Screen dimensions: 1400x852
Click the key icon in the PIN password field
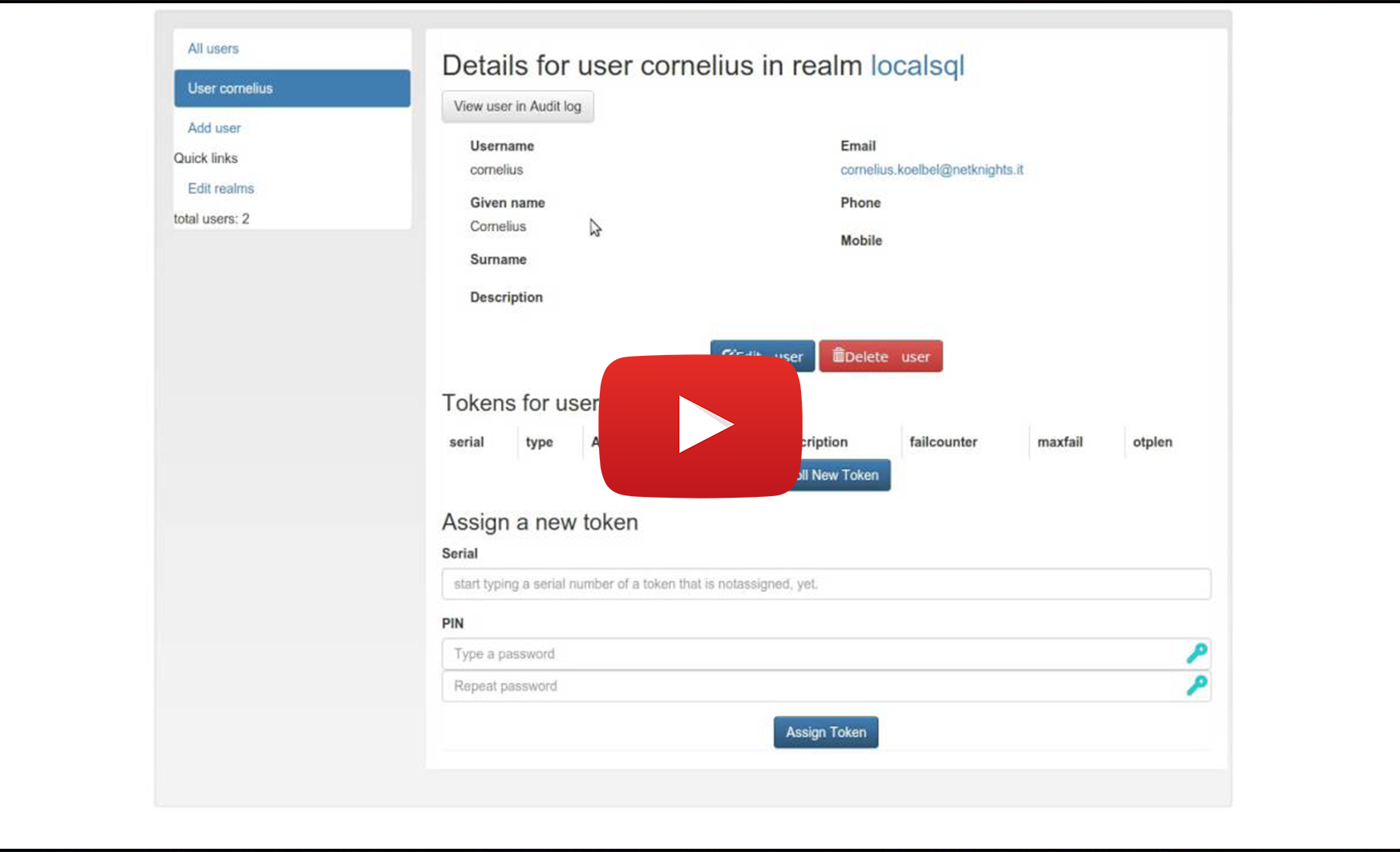[x=1196, y=653]
